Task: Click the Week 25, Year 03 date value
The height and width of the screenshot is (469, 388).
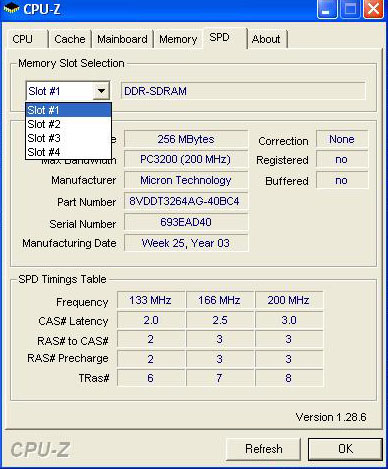Action: pyautogui.click(x=186, y=243)
